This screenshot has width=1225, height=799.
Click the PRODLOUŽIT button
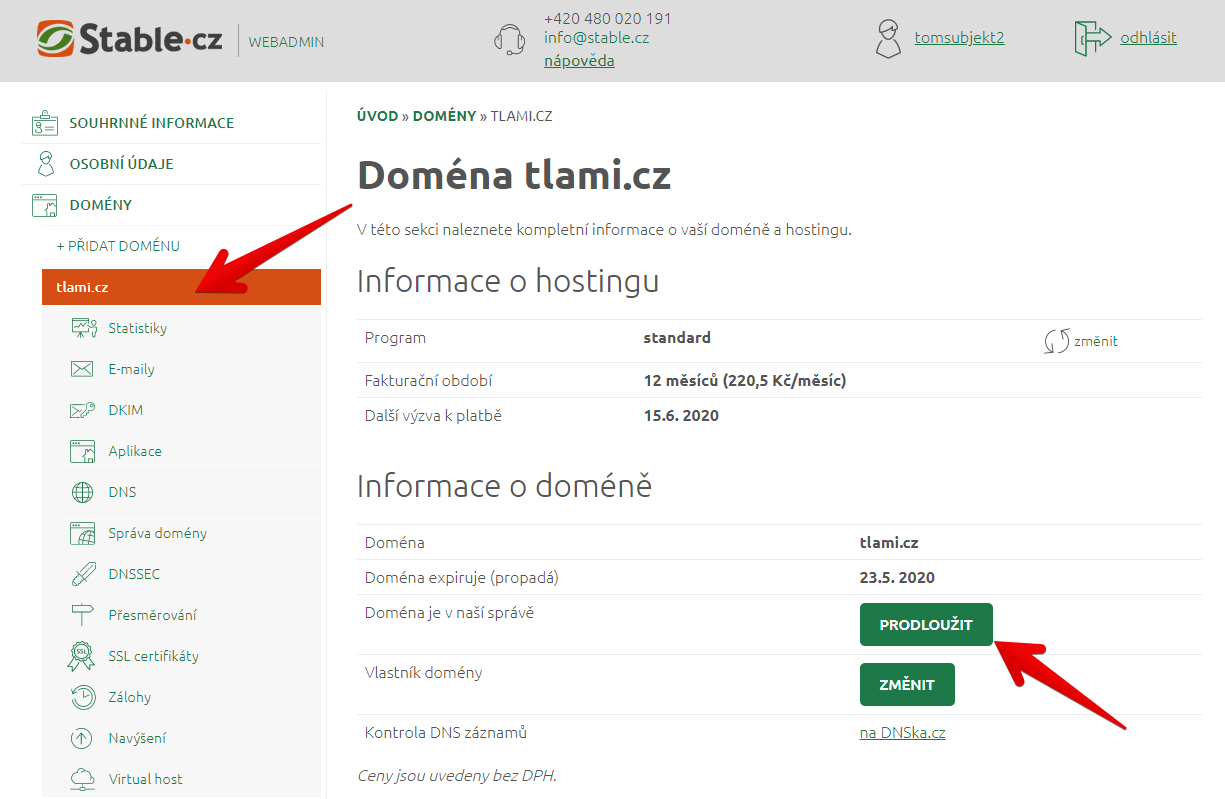(926, 625)
